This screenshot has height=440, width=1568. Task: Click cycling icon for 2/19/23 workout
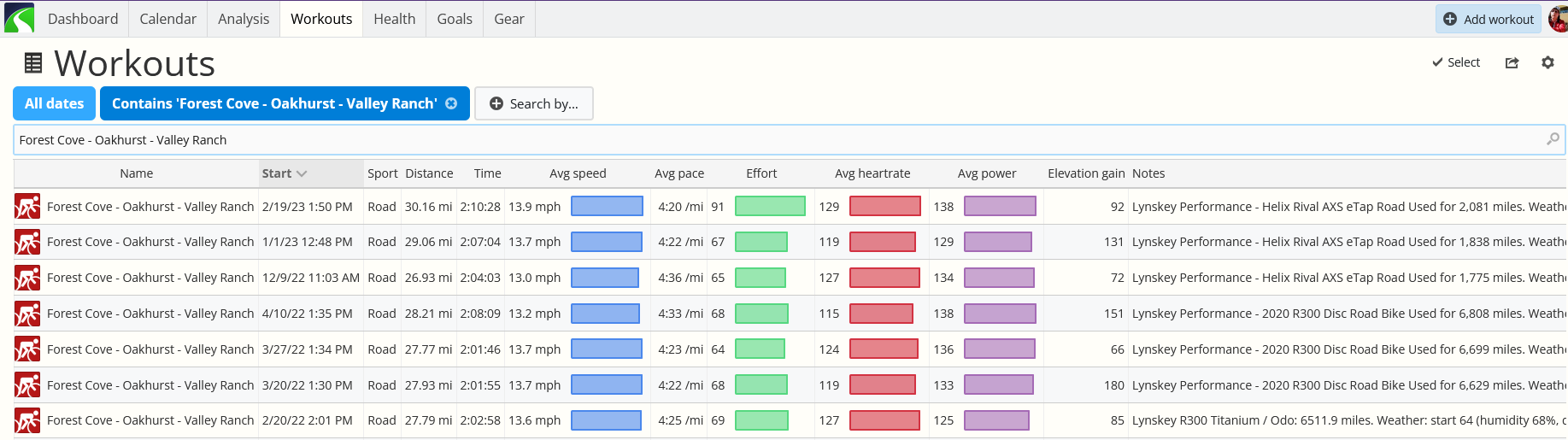click(x=27, y=207)
